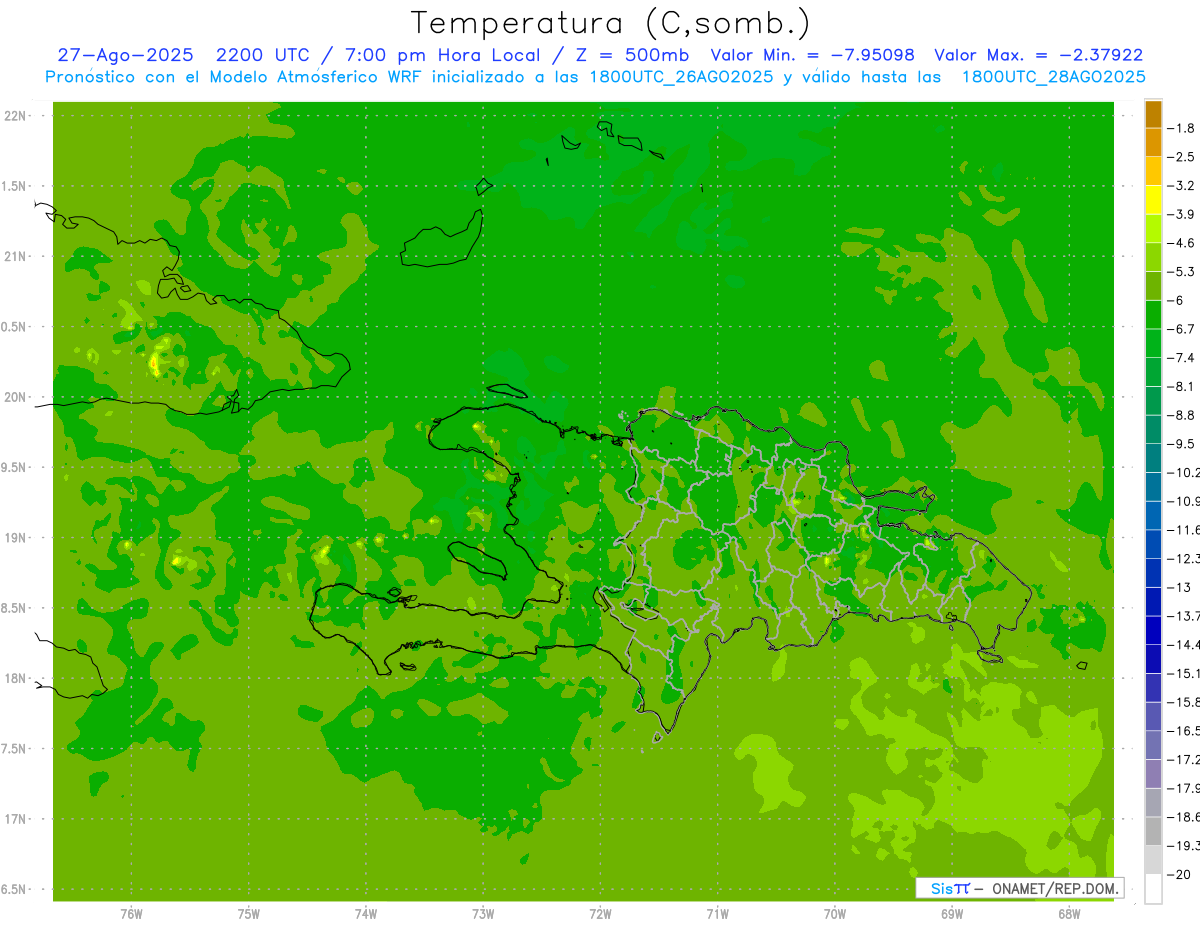Viewport: 1200px width, 927px height.
Task: Click the '73W' longitude label
Action: point(483,913)
